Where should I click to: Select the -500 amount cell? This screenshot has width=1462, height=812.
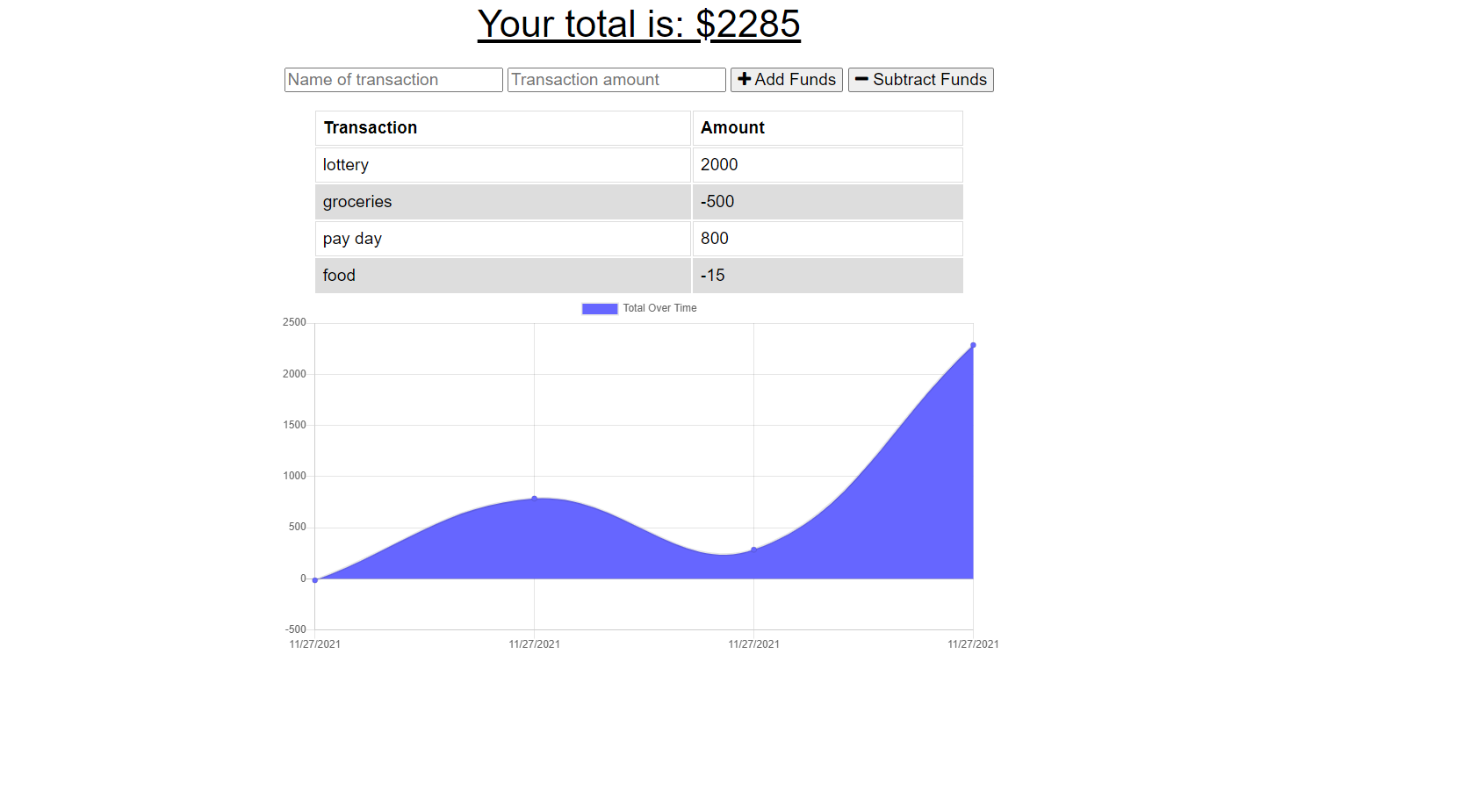point(827,202)
